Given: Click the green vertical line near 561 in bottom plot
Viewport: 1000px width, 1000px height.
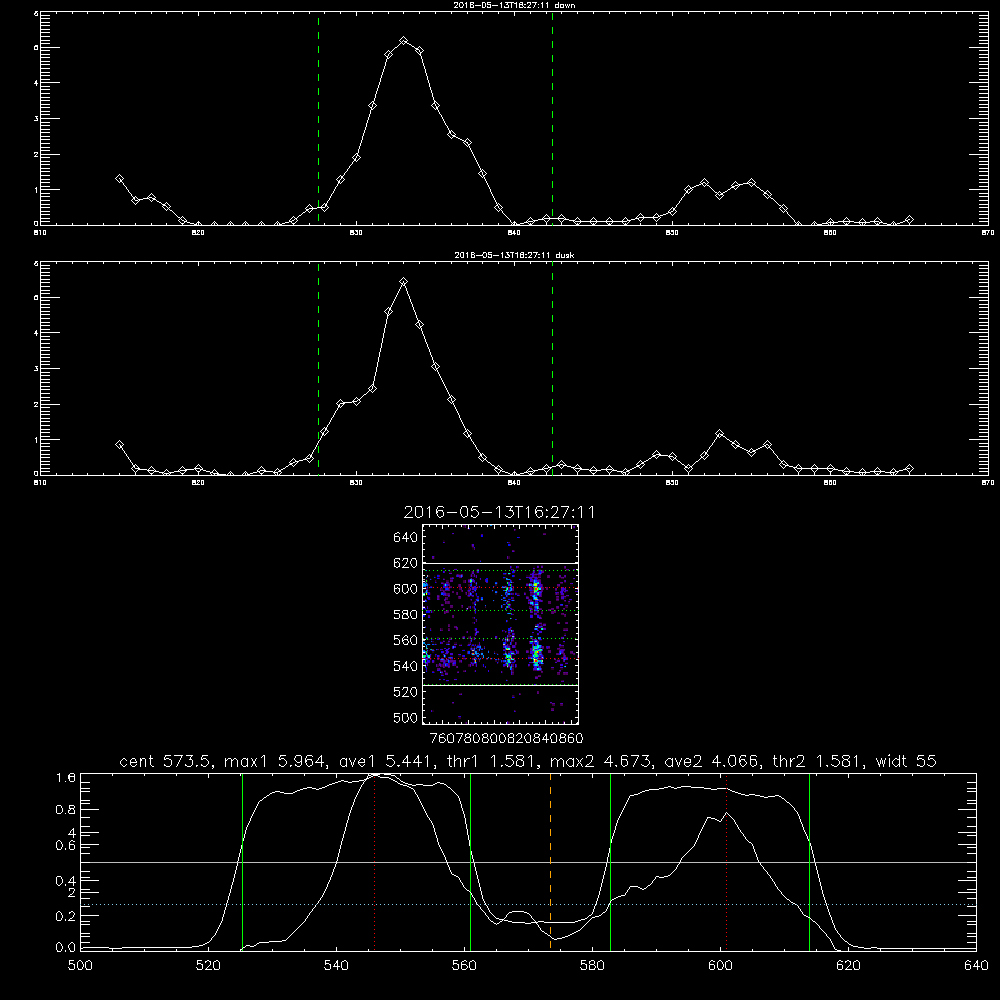Looking at the screenshot, I should point(470,862).
